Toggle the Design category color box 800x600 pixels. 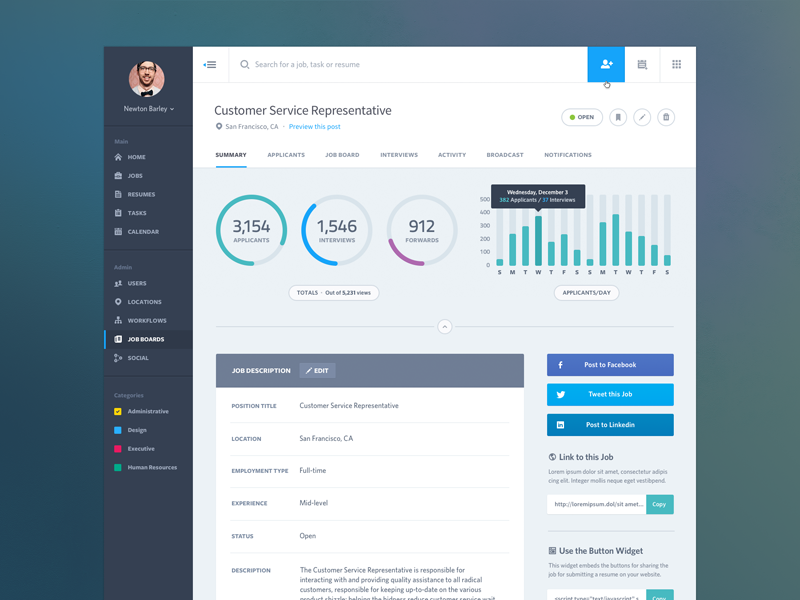118,430
